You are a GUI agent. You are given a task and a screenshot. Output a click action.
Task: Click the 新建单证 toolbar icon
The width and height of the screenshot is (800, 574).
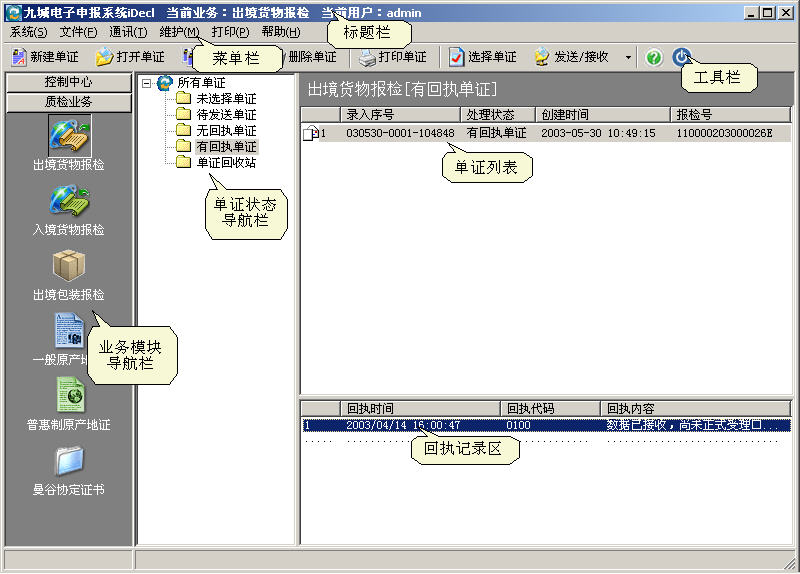pyautogui.click(x=18, y=57)
